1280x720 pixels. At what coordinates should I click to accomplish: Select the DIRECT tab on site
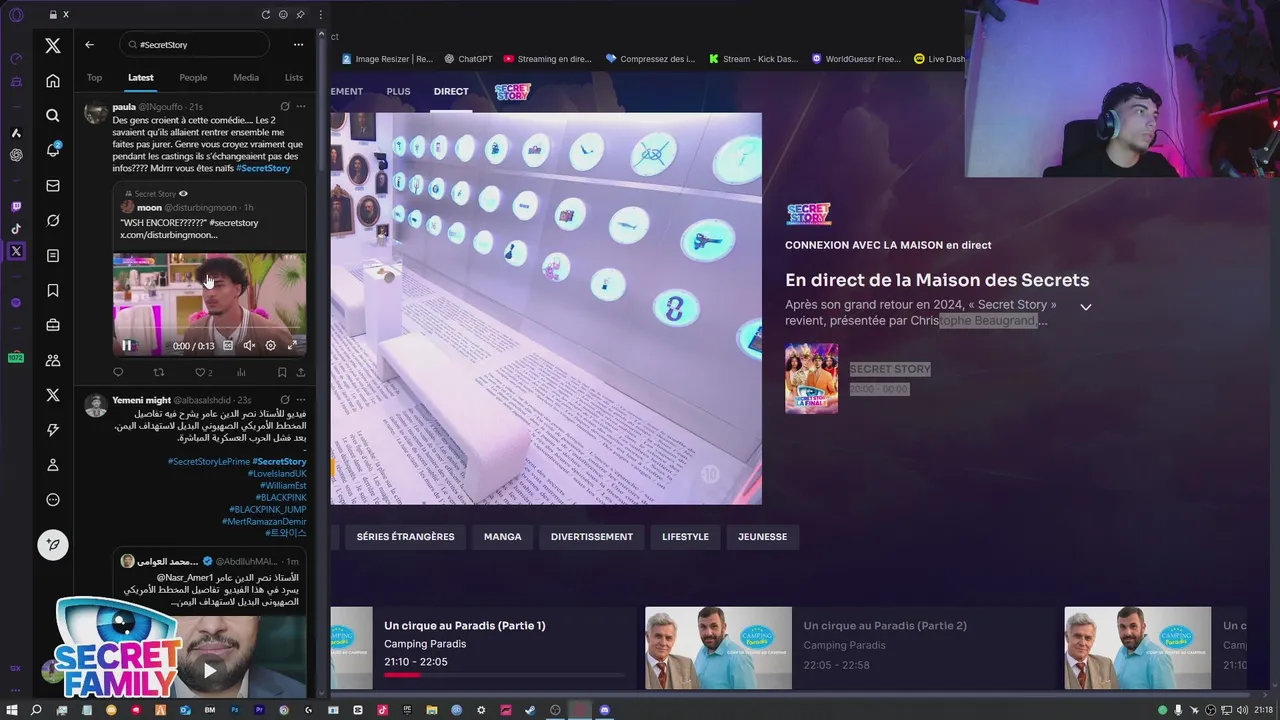(451, 91)
